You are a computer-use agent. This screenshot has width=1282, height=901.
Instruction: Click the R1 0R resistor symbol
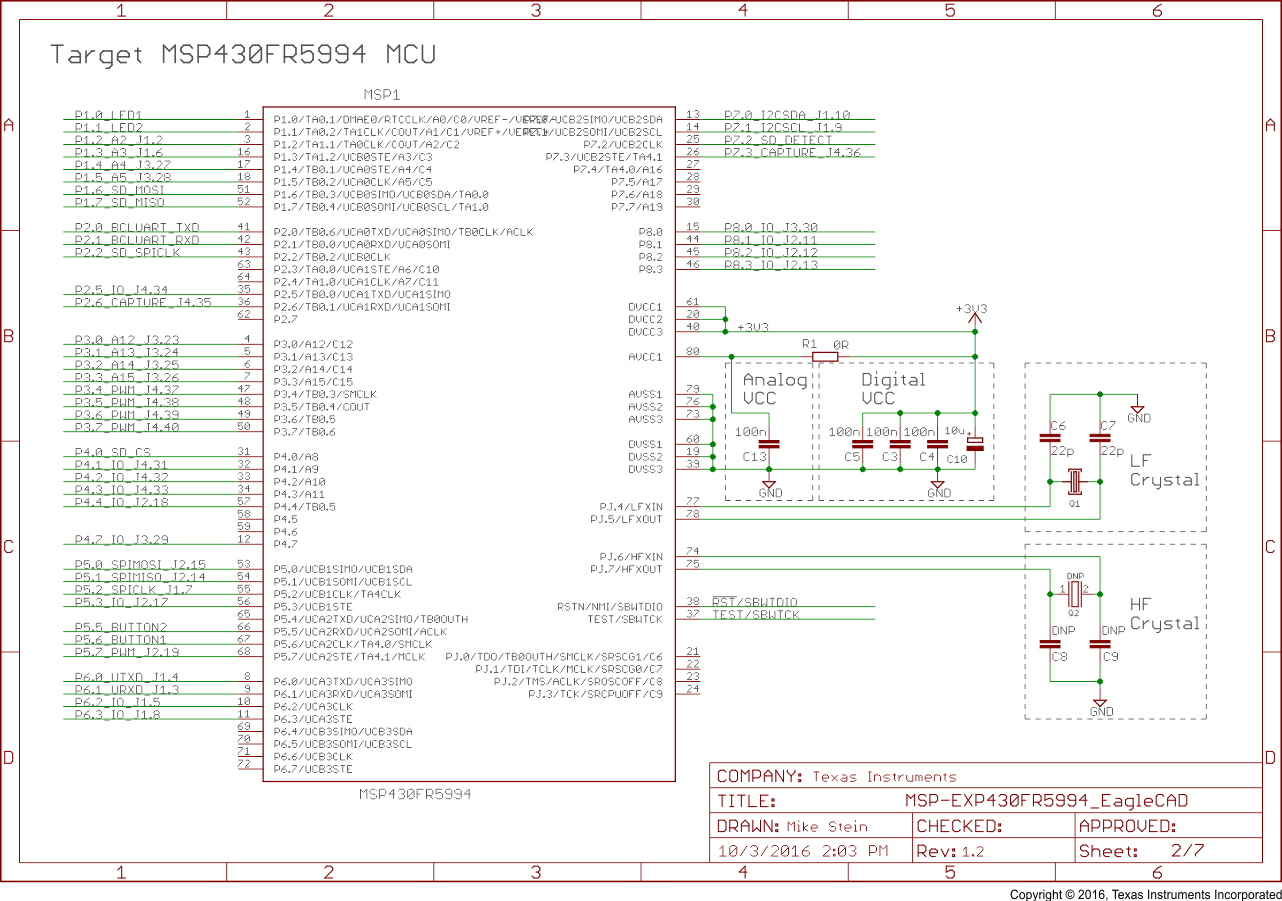[x=825, y=356]
